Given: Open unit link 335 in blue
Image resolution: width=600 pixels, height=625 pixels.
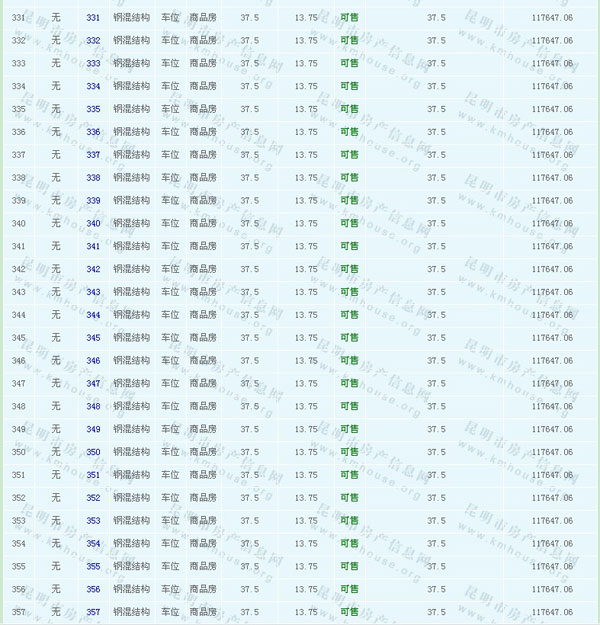Looking at the screenshot, I should coord(93,109).
